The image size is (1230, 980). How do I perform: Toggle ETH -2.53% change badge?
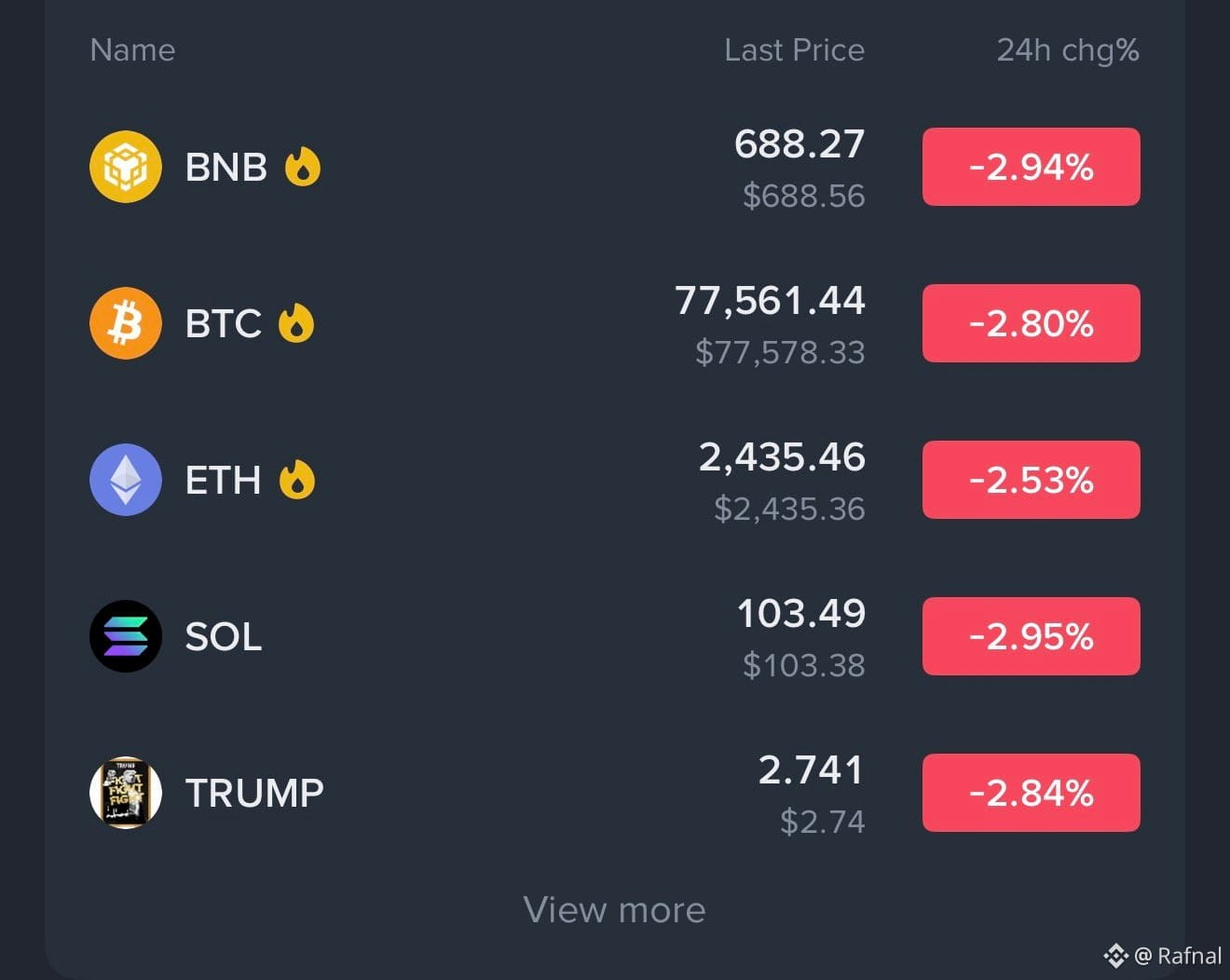1032,480
